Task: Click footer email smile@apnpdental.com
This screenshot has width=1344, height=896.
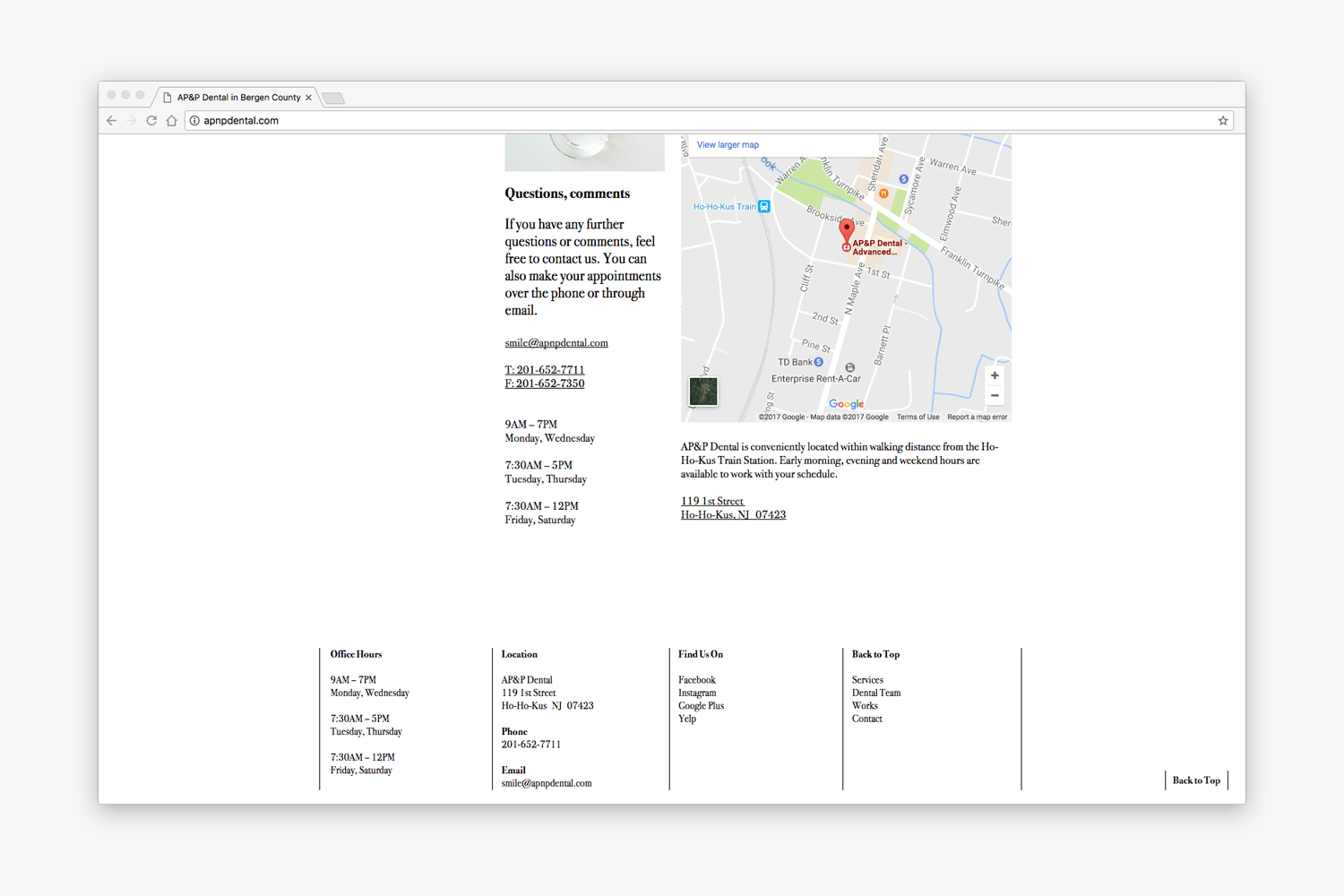Action: 547,783
